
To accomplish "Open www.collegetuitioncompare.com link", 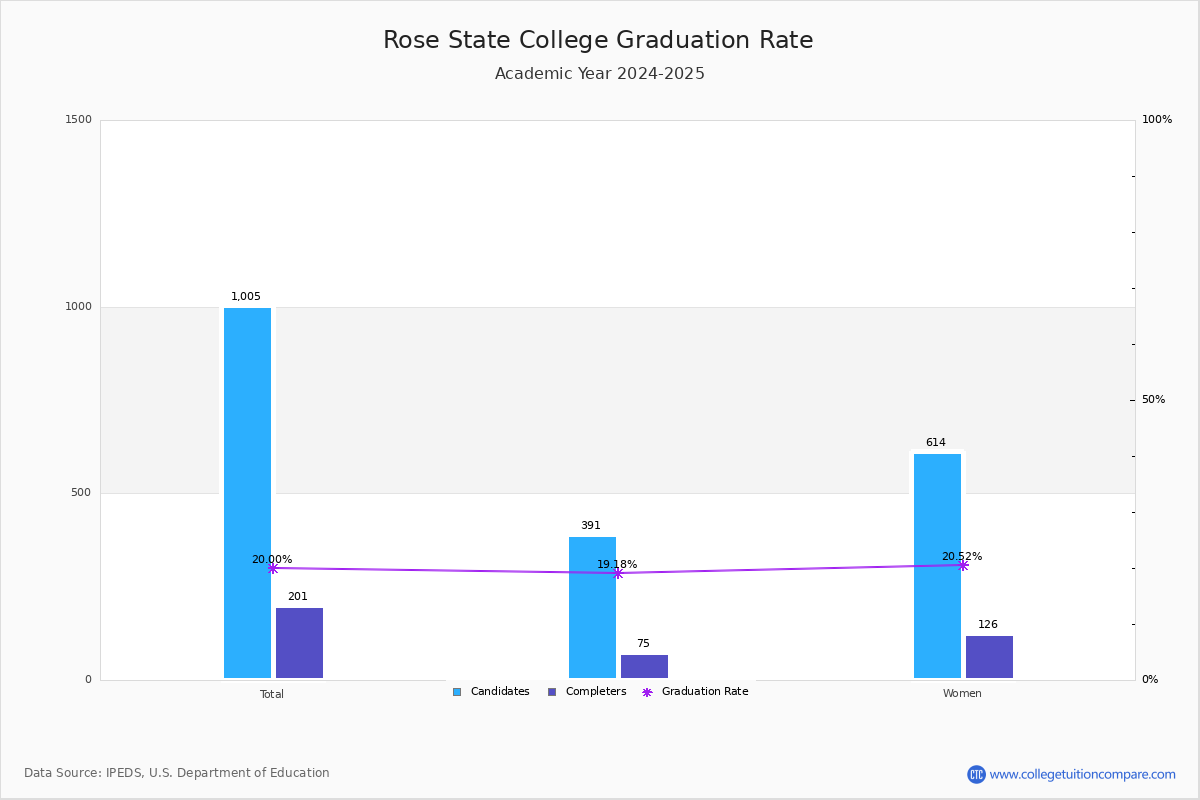I will 1083,774.
